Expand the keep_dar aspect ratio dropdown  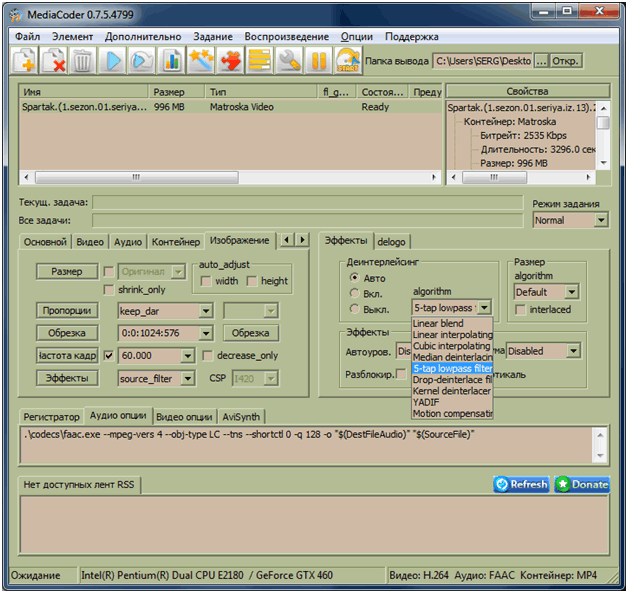[205, 311]
